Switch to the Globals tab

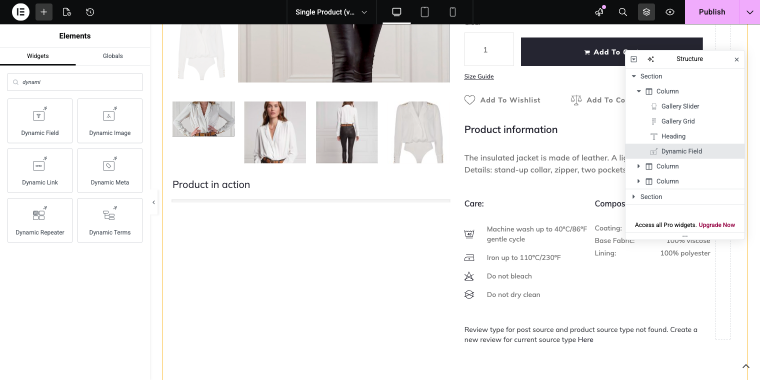(113, 56)
